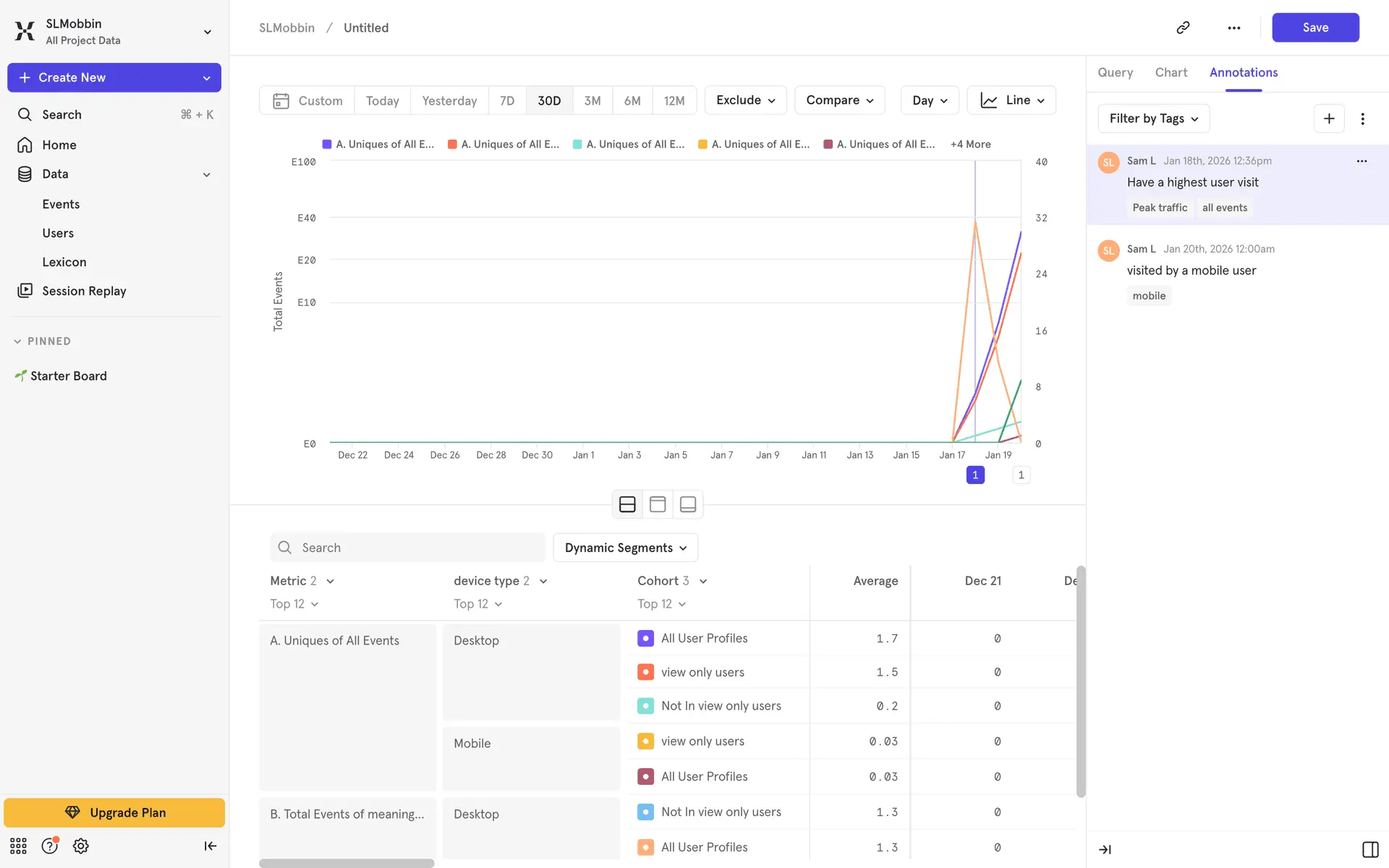Open the Line chart type dropdown
1389x868 pixels.
tap(1011, 101)
